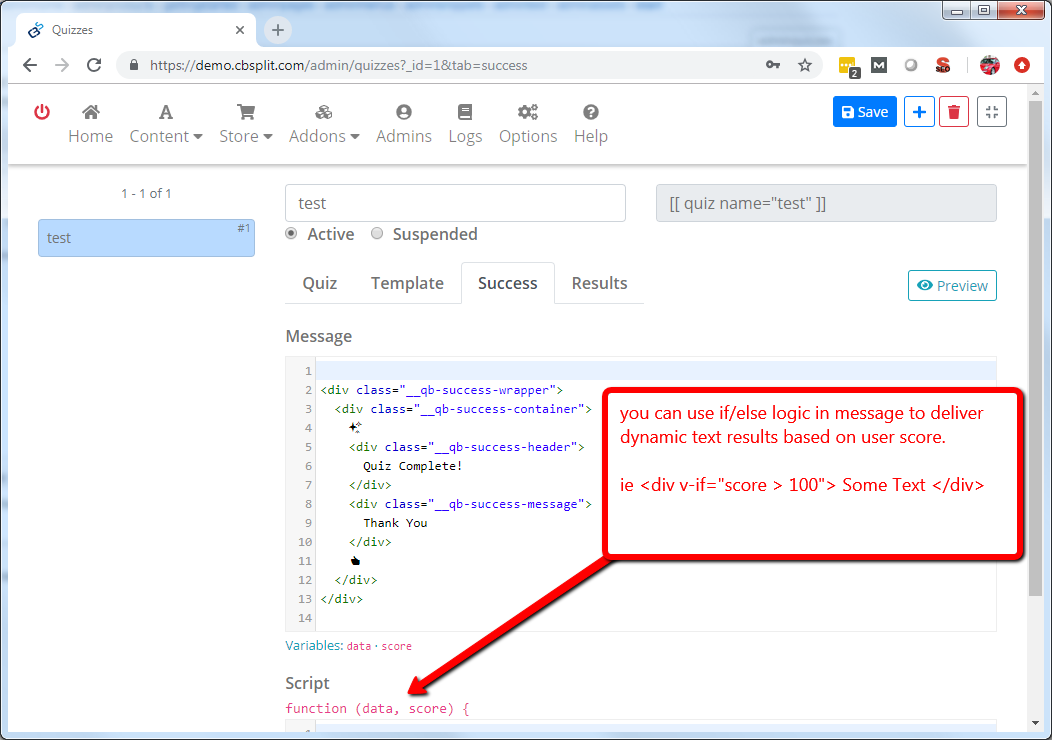Expand the Content dropdown menu
This screenshot has width=1052, height=740.
[x=166, y=124]
